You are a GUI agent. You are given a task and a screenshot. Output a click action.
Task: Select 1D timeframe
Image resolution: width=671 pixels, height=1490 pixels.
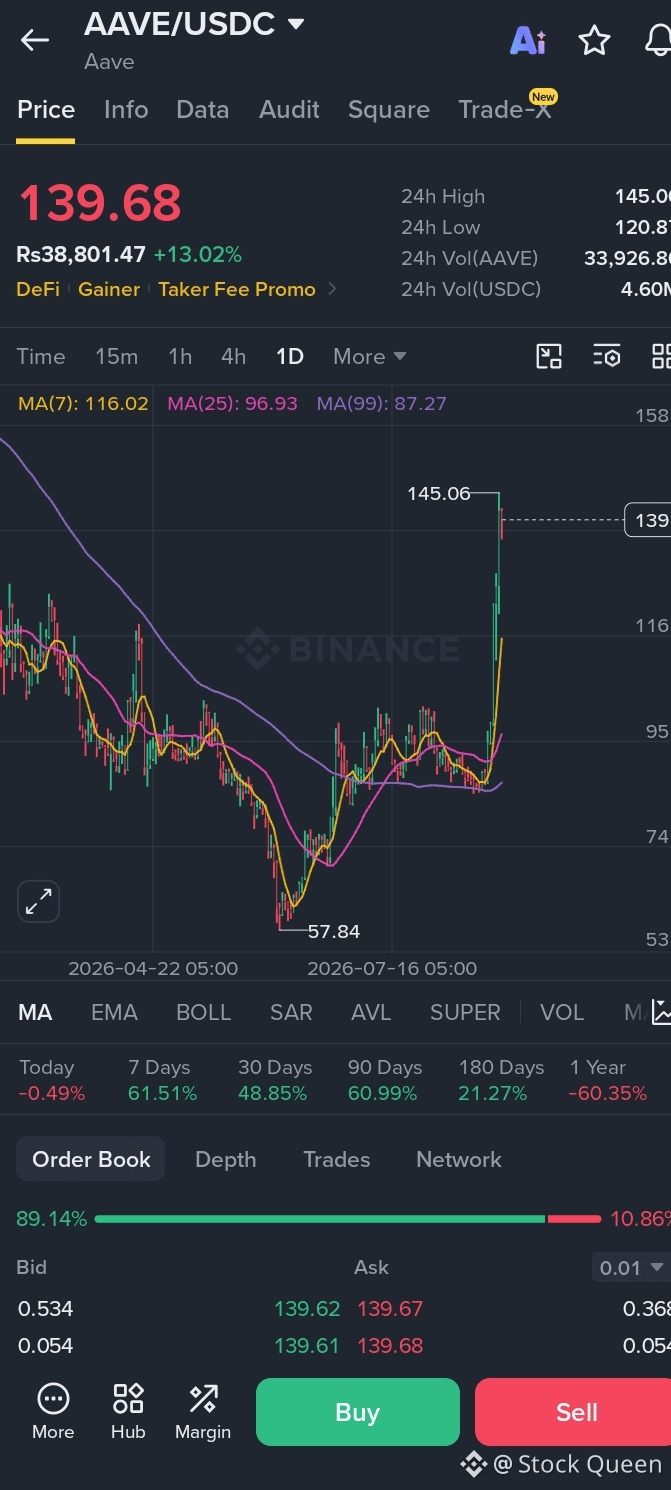290,356
